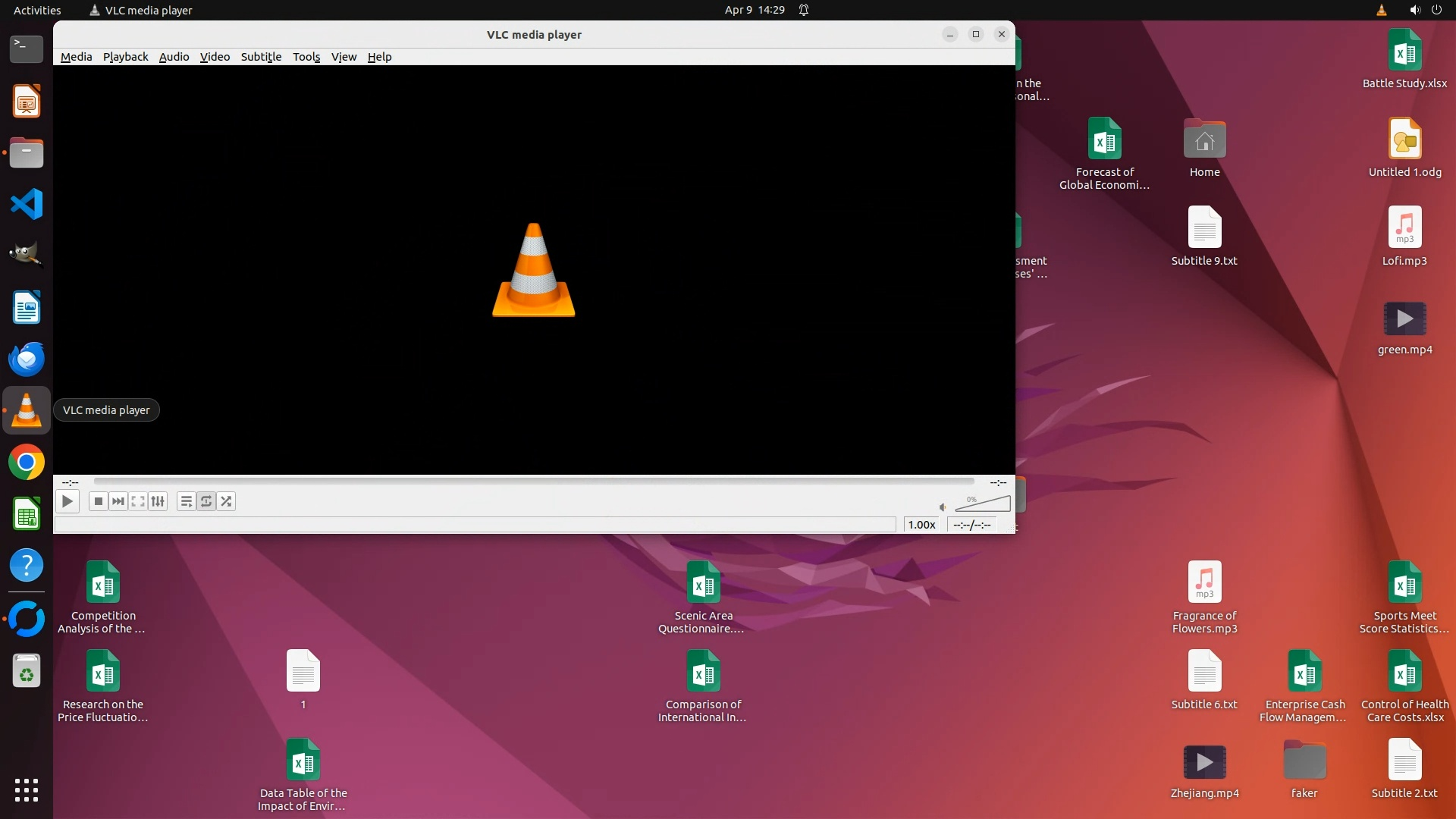This screenshot has height=819, width=1456.
Task: Click the next media button
Action: point(118,501)
